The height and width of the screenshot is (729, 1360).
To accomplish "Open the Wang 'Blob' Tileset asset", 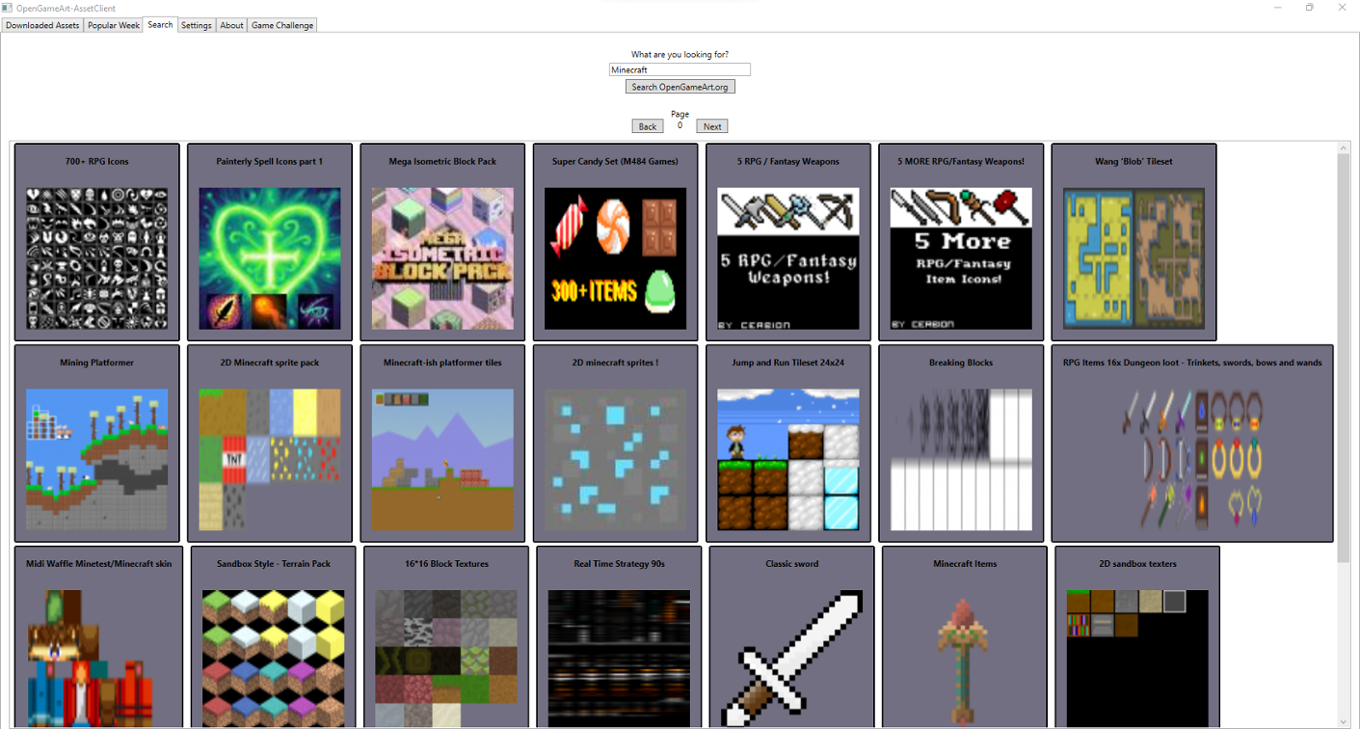I will click(1134, 241).
